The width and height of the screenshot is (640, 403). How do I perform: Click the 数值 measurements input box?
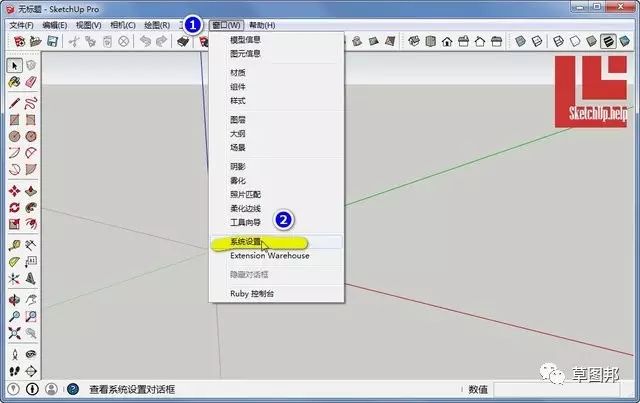pyautogui.click(x=557, y=390)
